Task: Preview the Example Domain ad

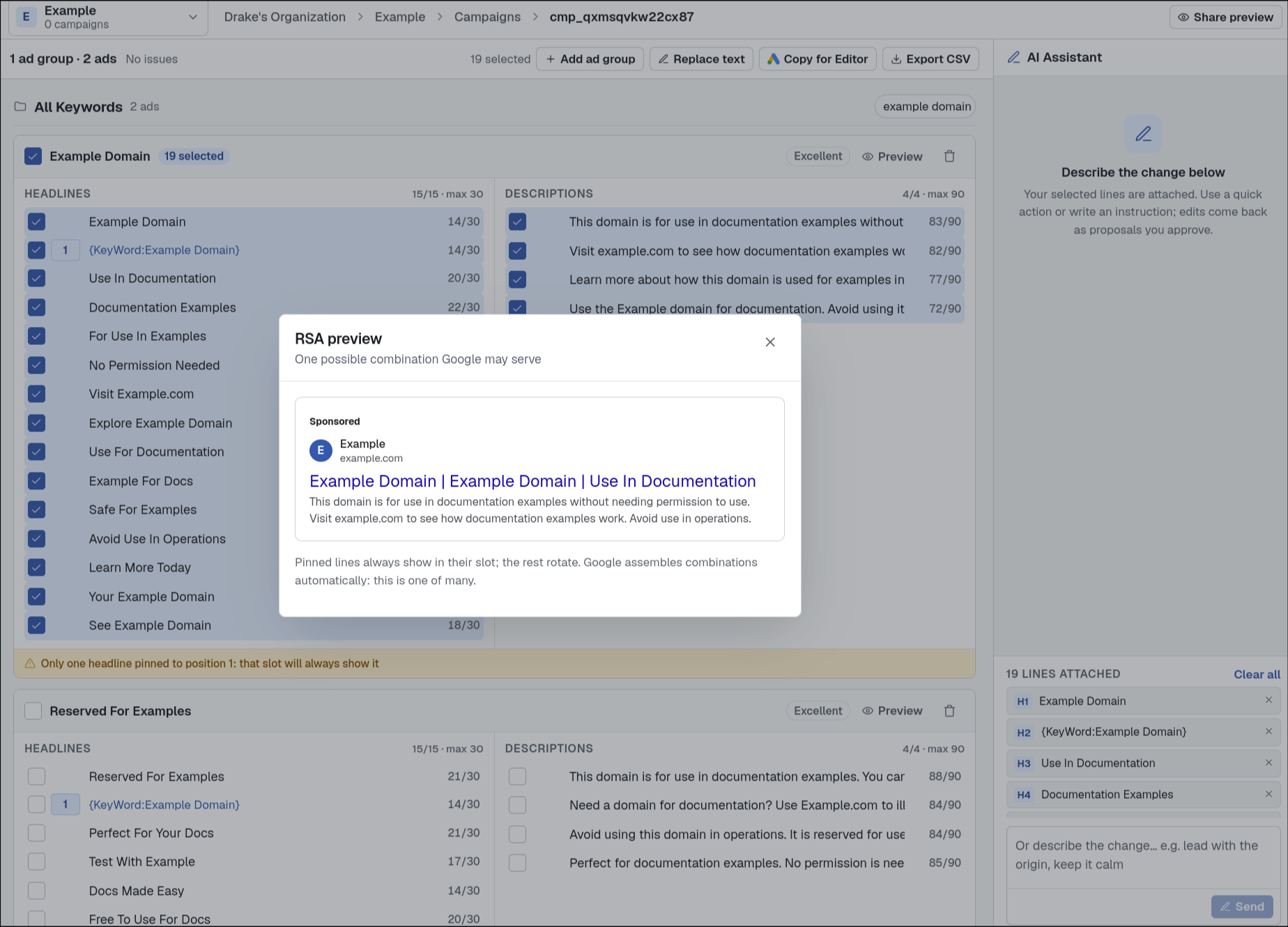Action: pos(892,157)
